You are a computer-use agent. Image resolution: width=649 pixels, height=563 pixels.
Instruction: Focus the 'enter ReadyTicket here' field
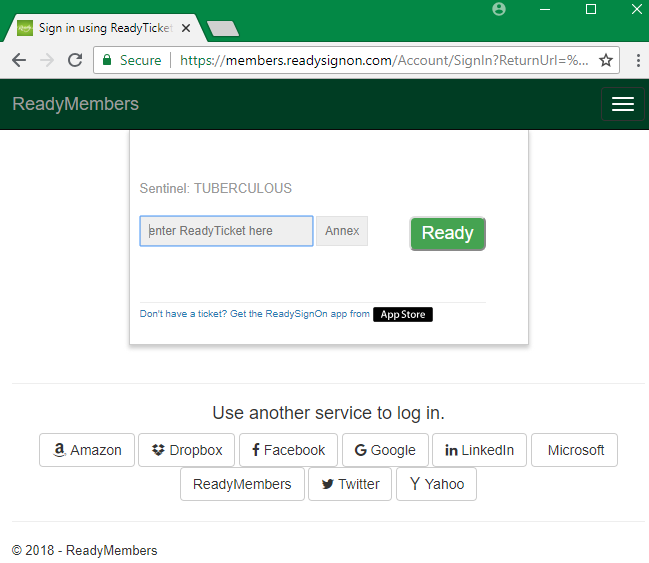[x=226, y=231]
